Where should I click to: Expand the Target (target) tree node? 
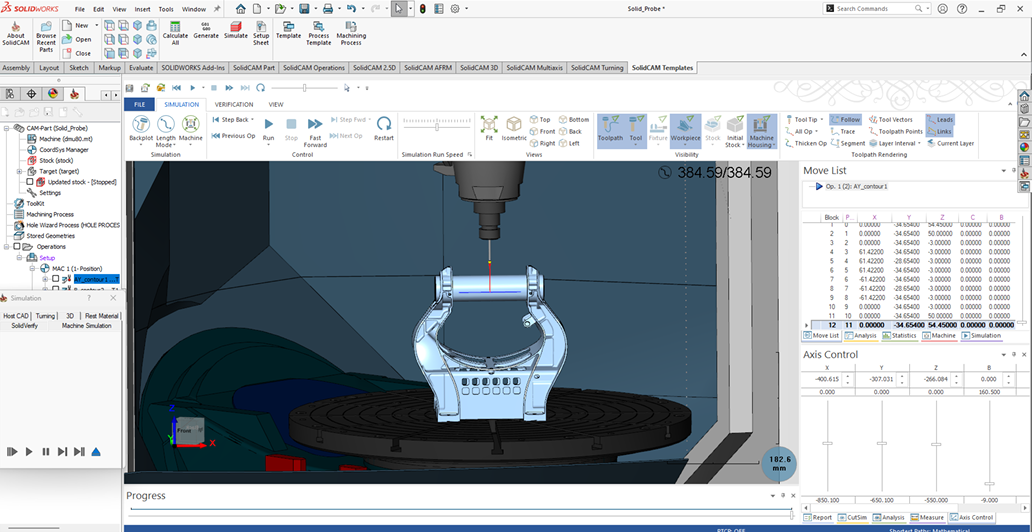(x=20, y=171)
